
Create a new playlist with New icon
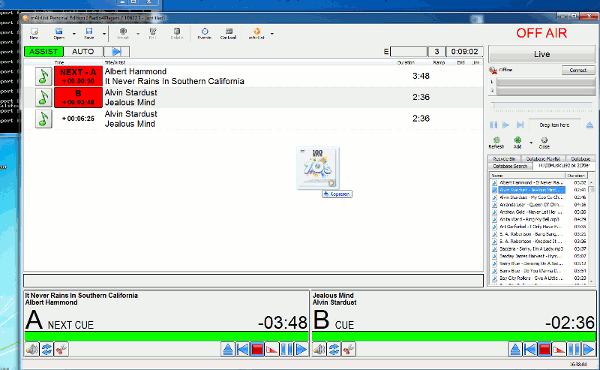point(34,33)
